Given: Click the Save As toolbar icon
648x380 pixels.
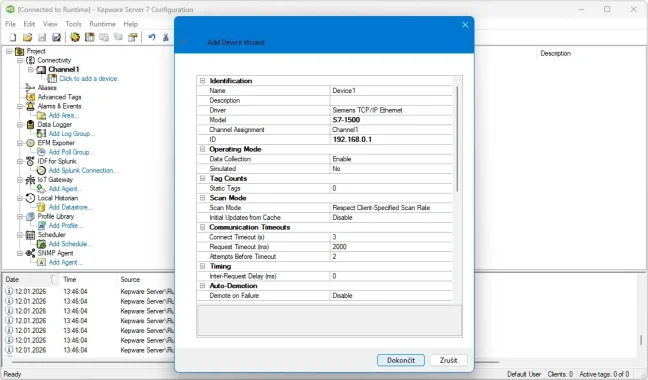Looking at the screenshot, I should coord(56,38).
